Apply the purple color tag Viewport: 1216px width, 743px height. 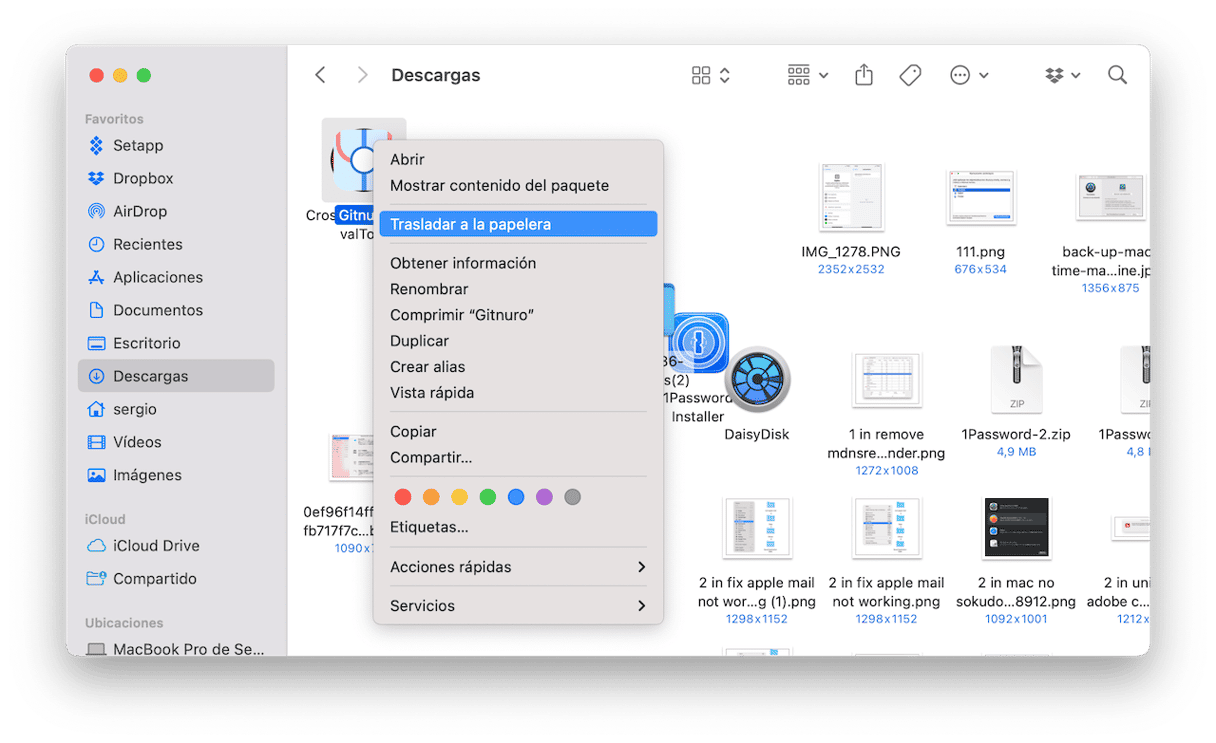[544, 497]
